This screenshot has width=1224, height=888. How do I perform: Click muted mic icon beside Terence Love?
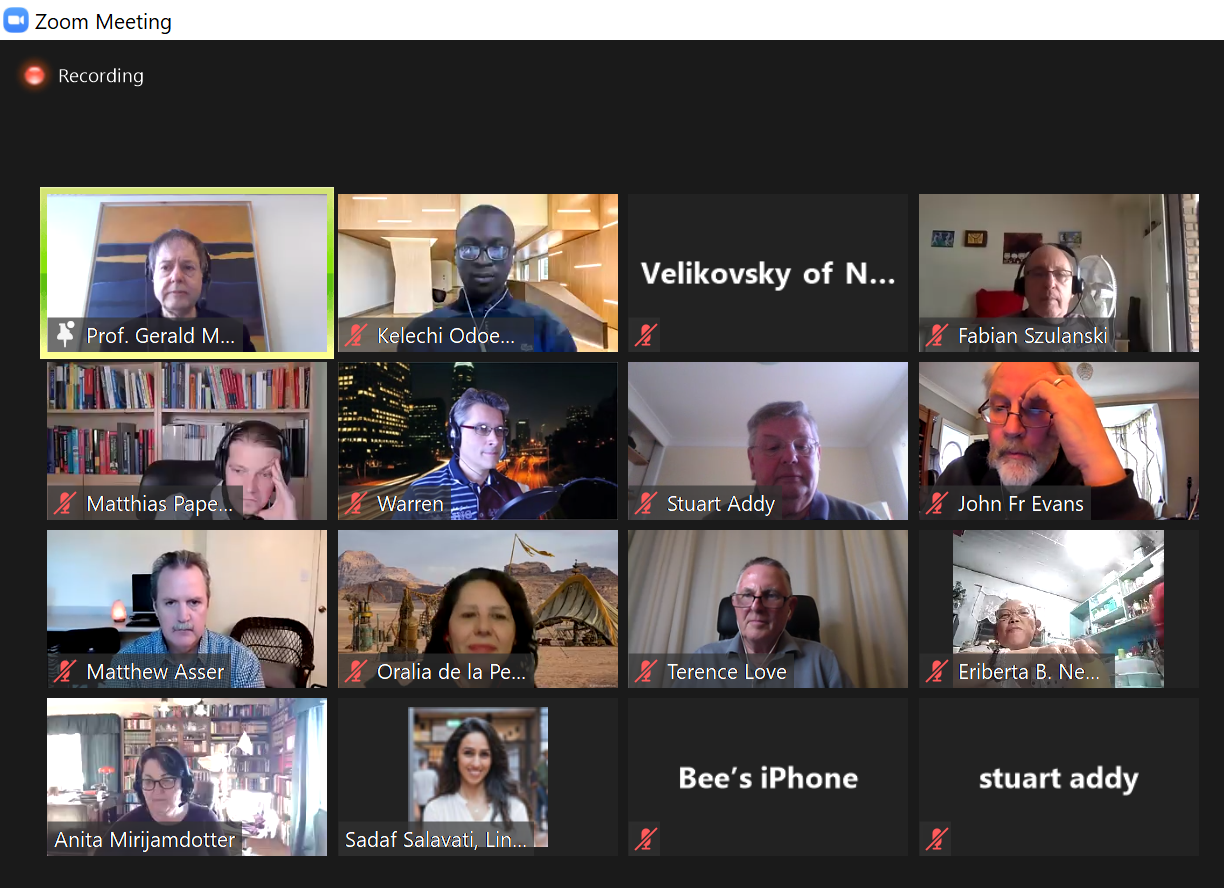[x=646, y=671]
